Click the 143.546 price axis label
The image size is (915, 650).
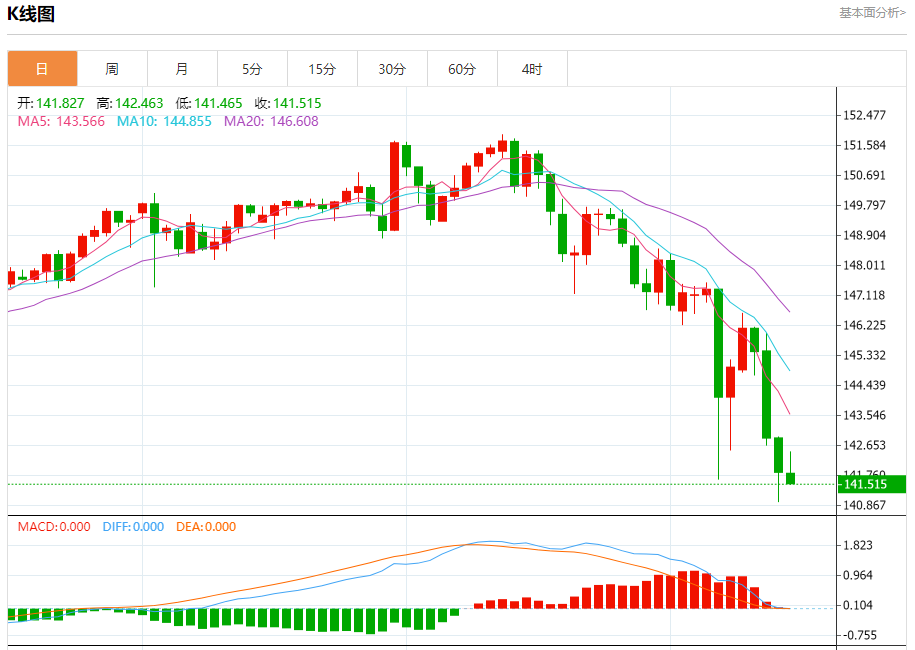864,415
